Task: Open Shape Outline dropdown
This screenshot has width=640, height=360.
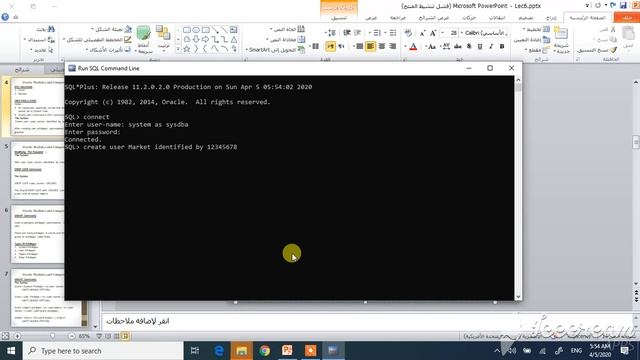Action: coord(97,40)
